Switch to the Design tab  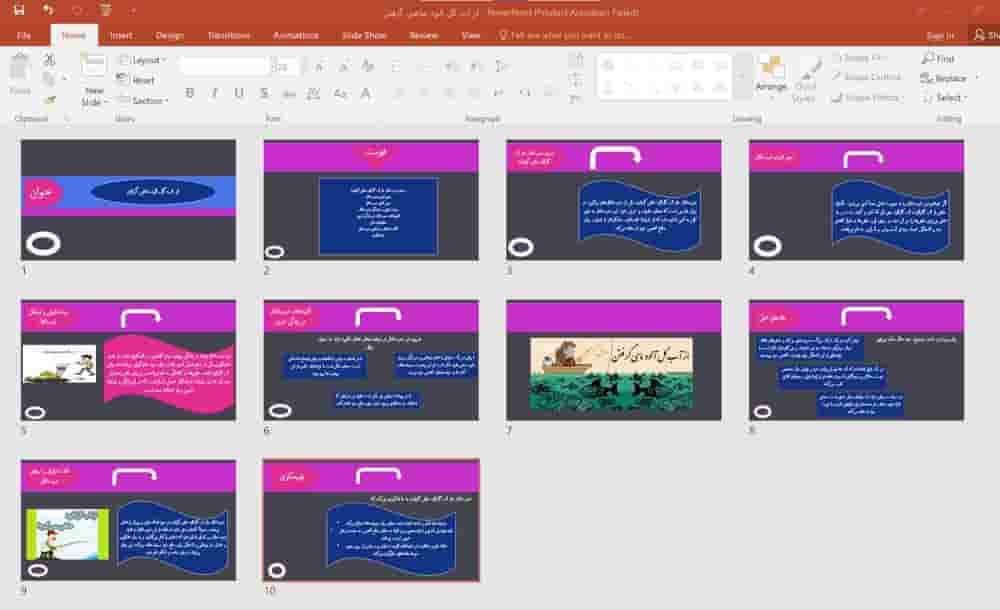pos(170,35)
